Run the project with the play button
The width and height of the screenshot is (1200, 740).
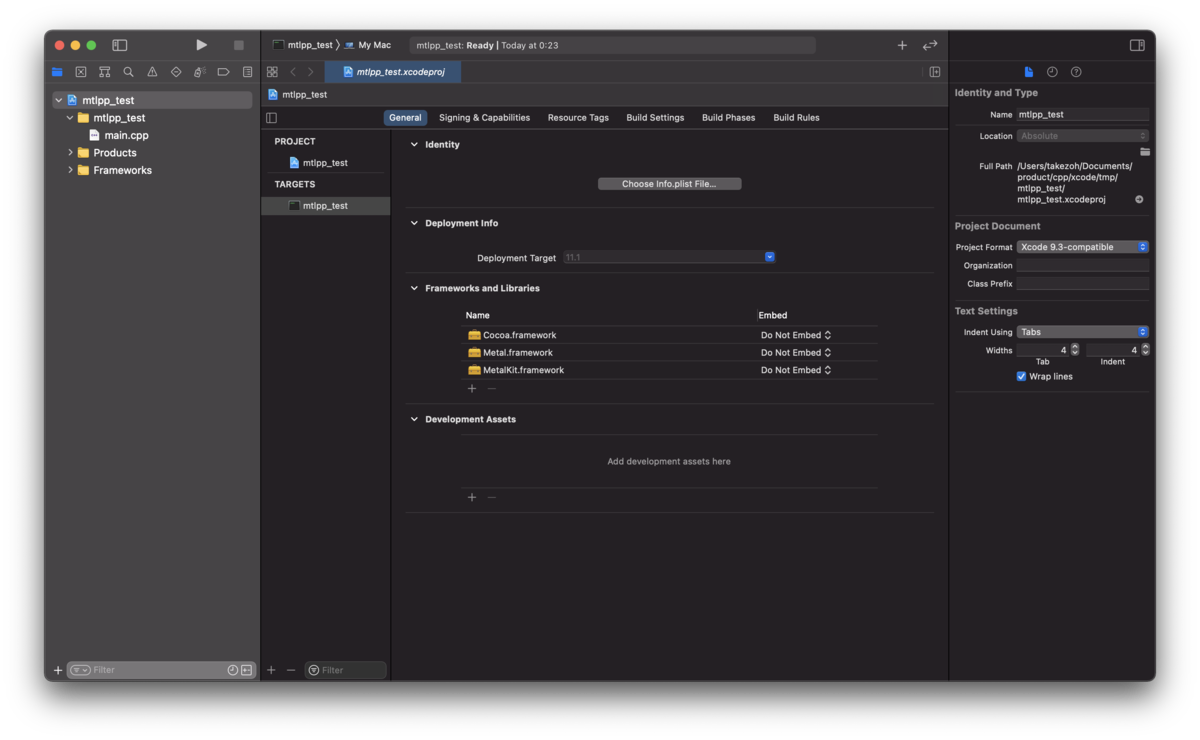201,45
